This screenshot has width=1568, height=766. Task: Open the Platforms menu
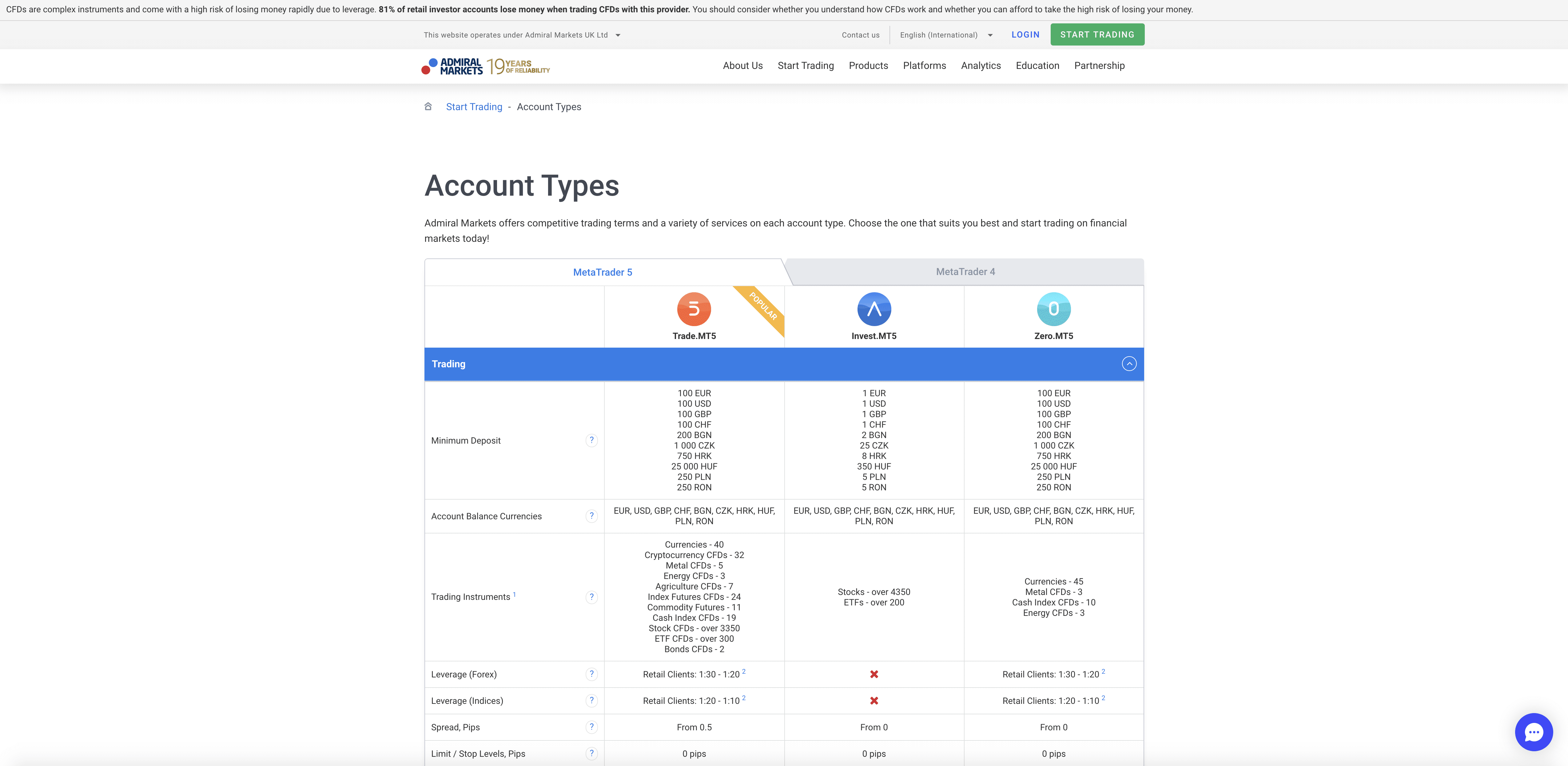click(924, 66)
